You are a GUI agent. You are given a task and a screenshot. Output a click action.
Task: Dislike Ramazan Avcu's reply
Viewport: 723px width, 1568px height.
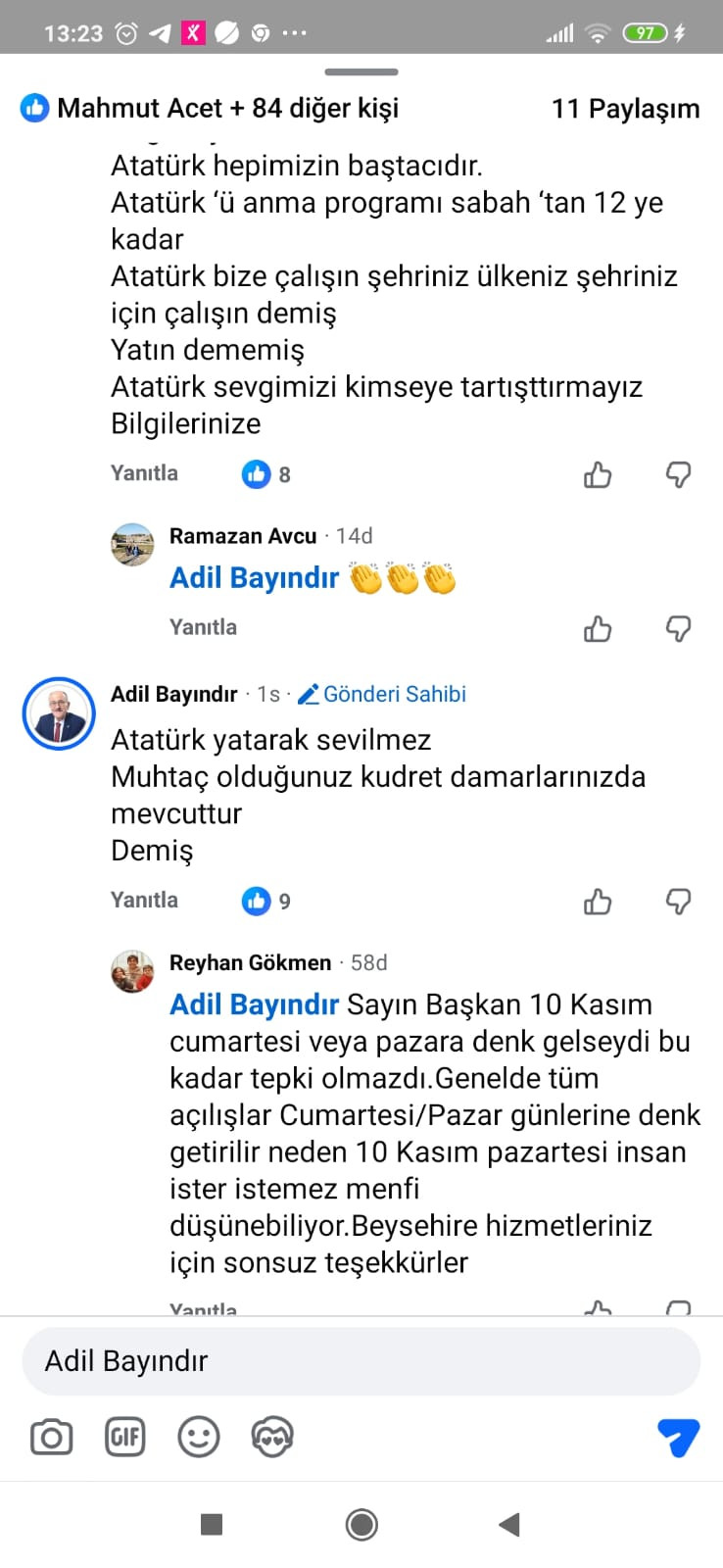coord(678,628)
